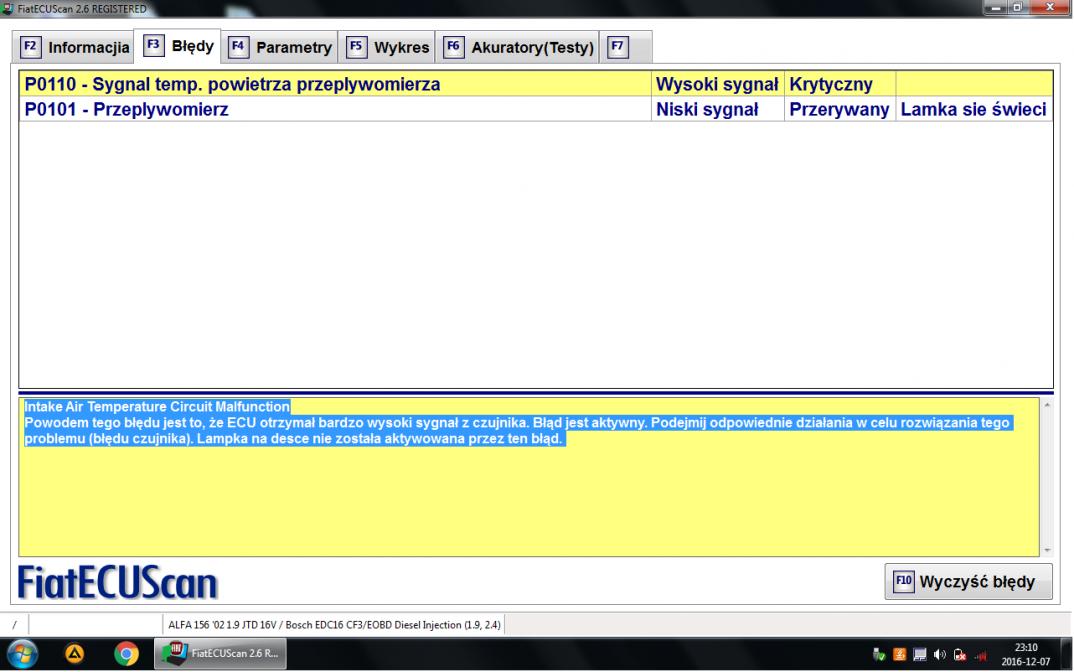Select the Błędy tab
The height and width of the screenshot is (672, 1074).
click(x=177, y=46)
